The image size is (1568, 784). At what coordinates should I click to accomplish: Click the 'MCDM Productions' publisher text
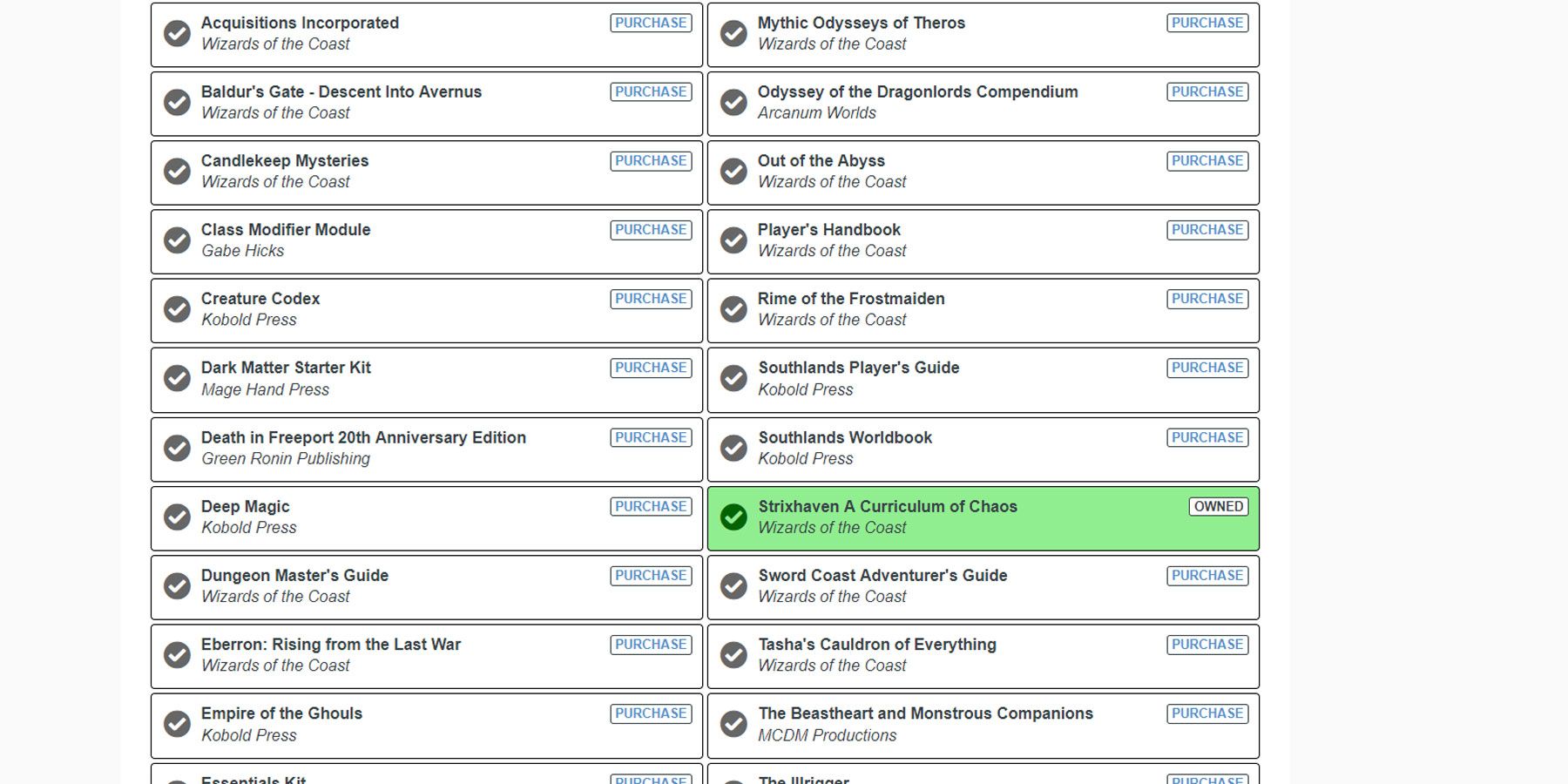point(828,735)
